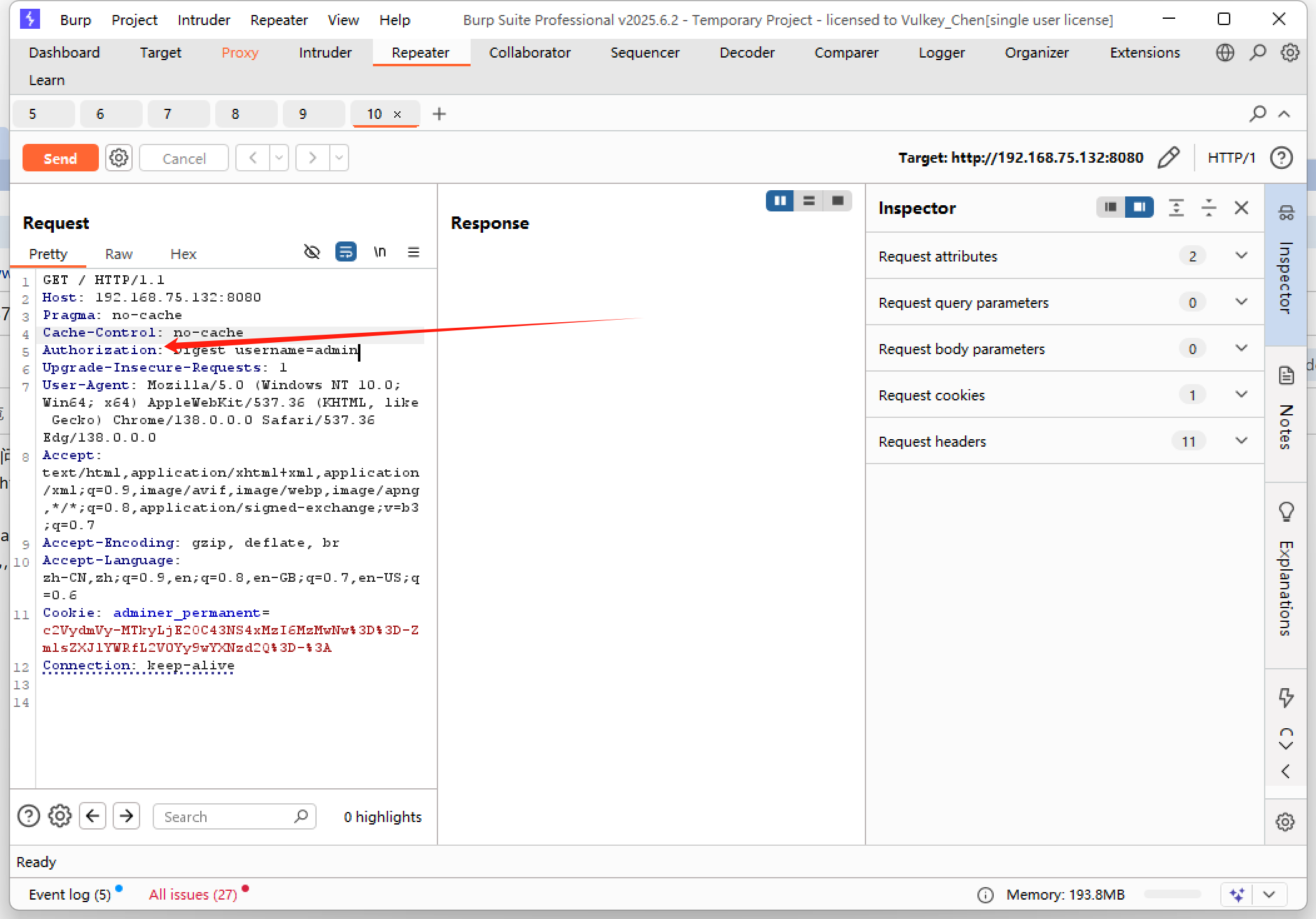Open the Raw request view tab

coord(118,254)
